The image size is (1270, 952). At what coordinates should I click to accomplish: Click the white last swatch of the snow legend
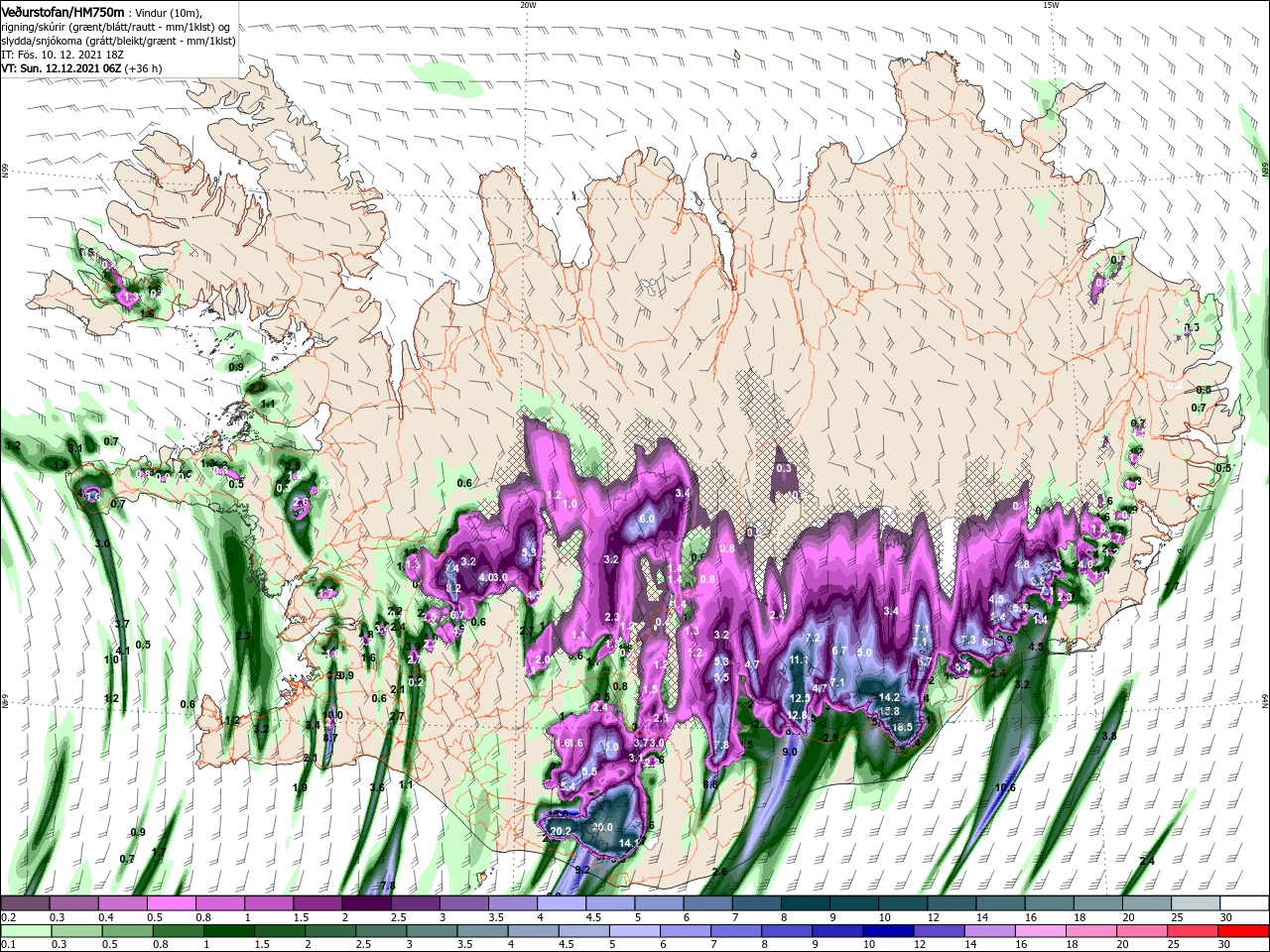[1244, 903]
